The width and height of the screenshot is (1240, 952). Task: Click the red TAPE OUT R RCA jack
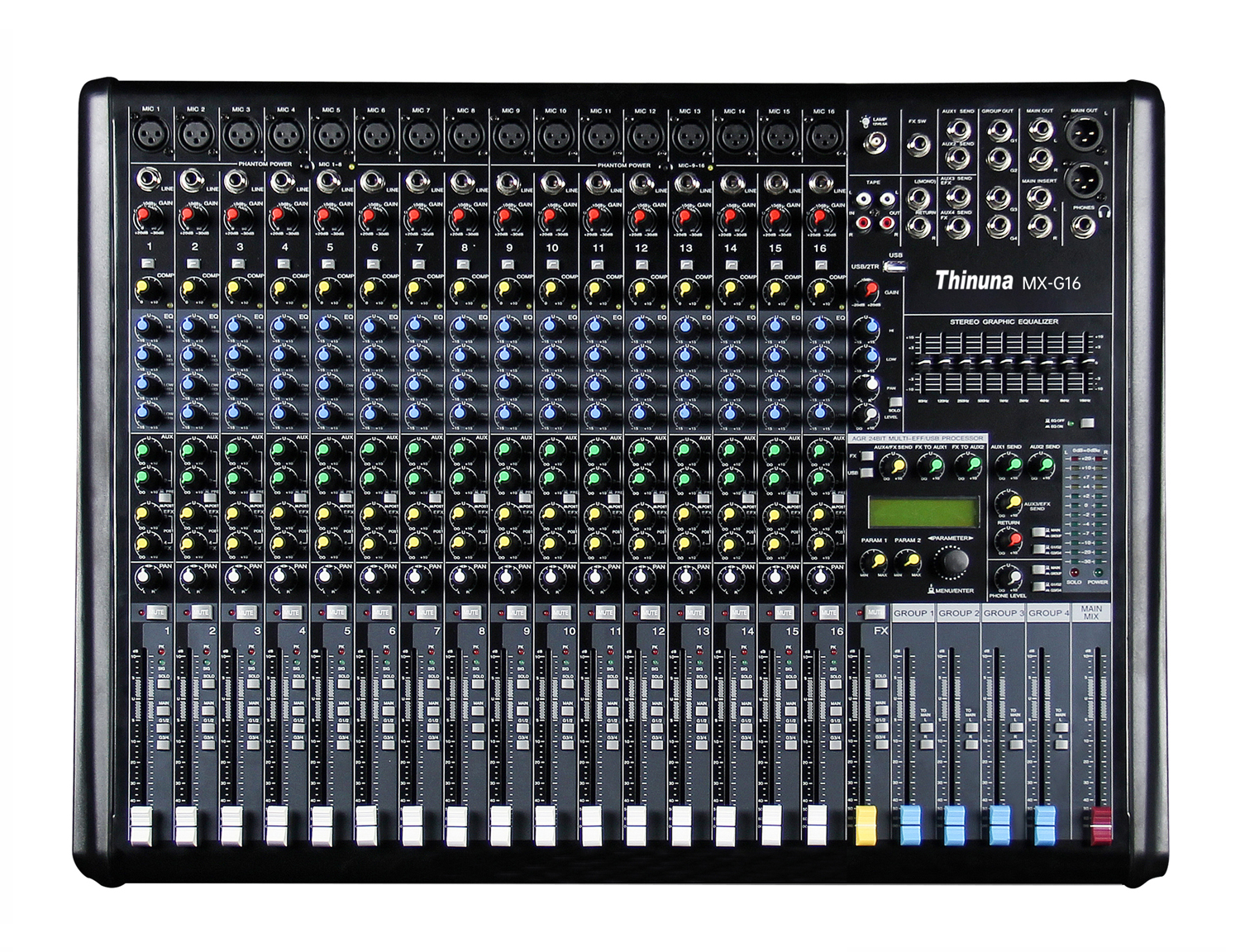coord(887,223)
